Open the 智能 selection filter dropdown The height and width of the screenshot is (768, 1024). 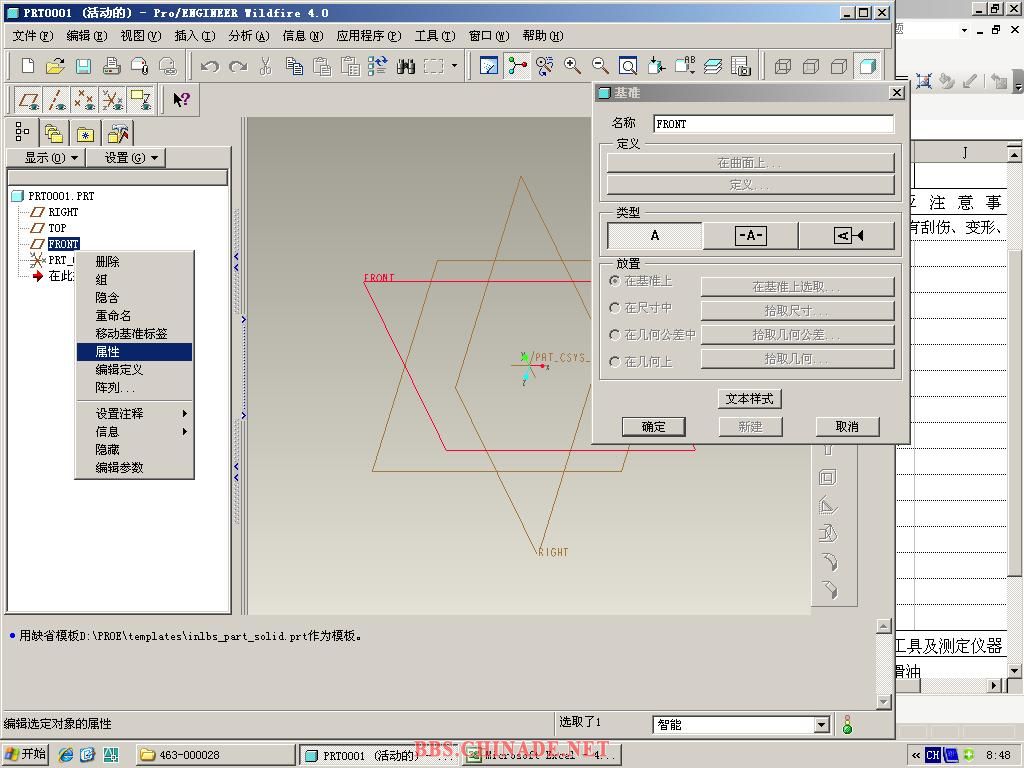822,724
